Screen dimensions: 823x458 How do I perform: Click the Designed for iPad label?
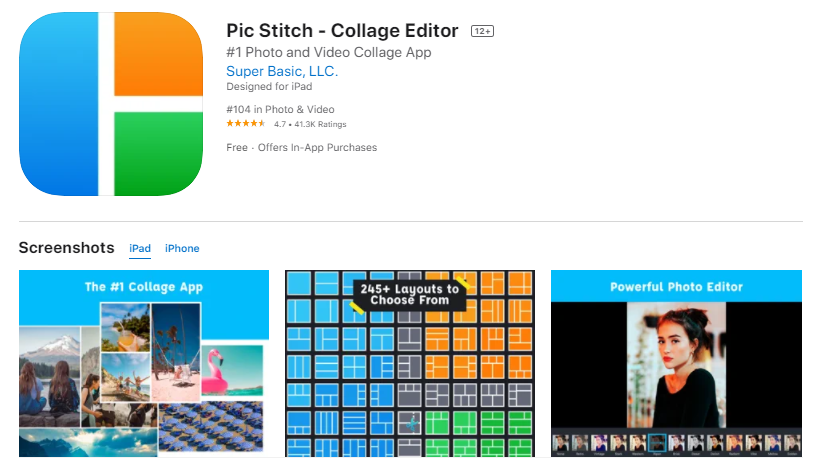tap(262, 86)
